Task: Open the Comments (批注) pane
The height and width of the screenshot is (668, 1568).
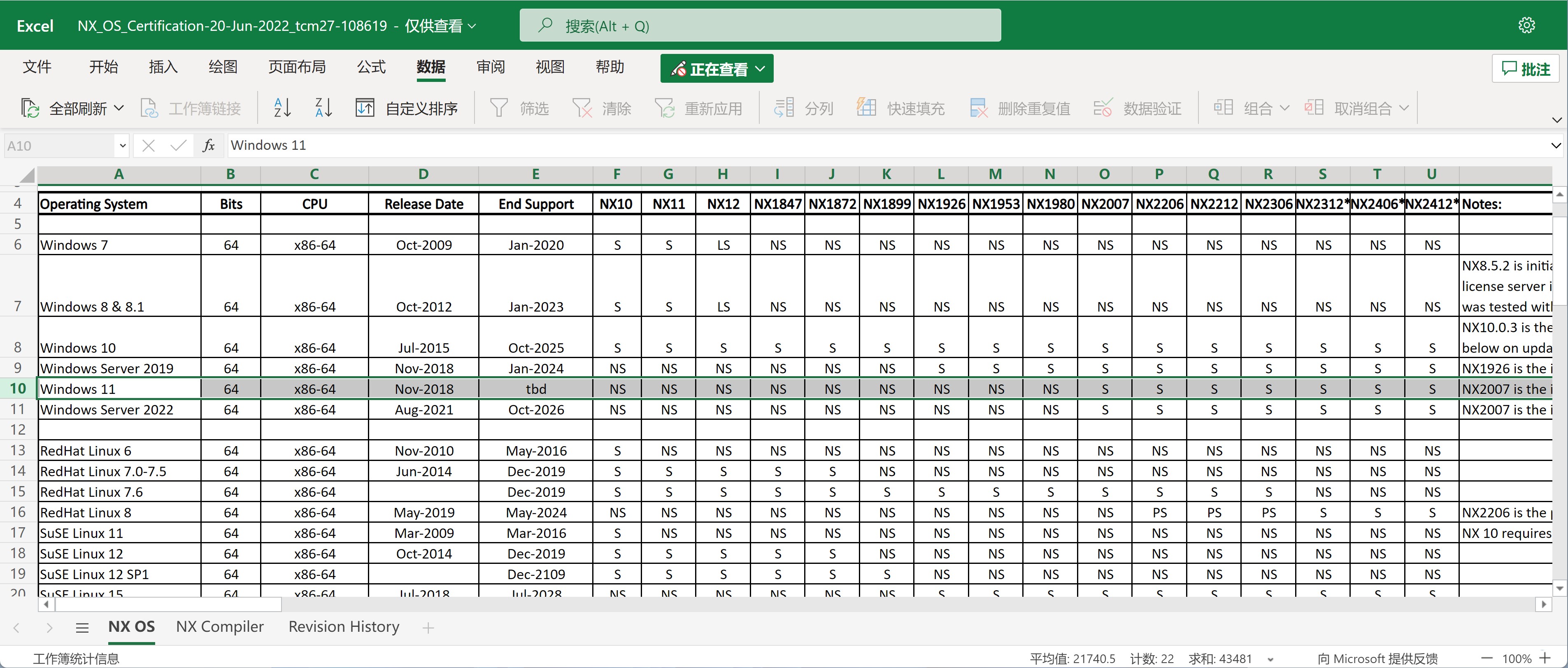Action: (1525, 69)
